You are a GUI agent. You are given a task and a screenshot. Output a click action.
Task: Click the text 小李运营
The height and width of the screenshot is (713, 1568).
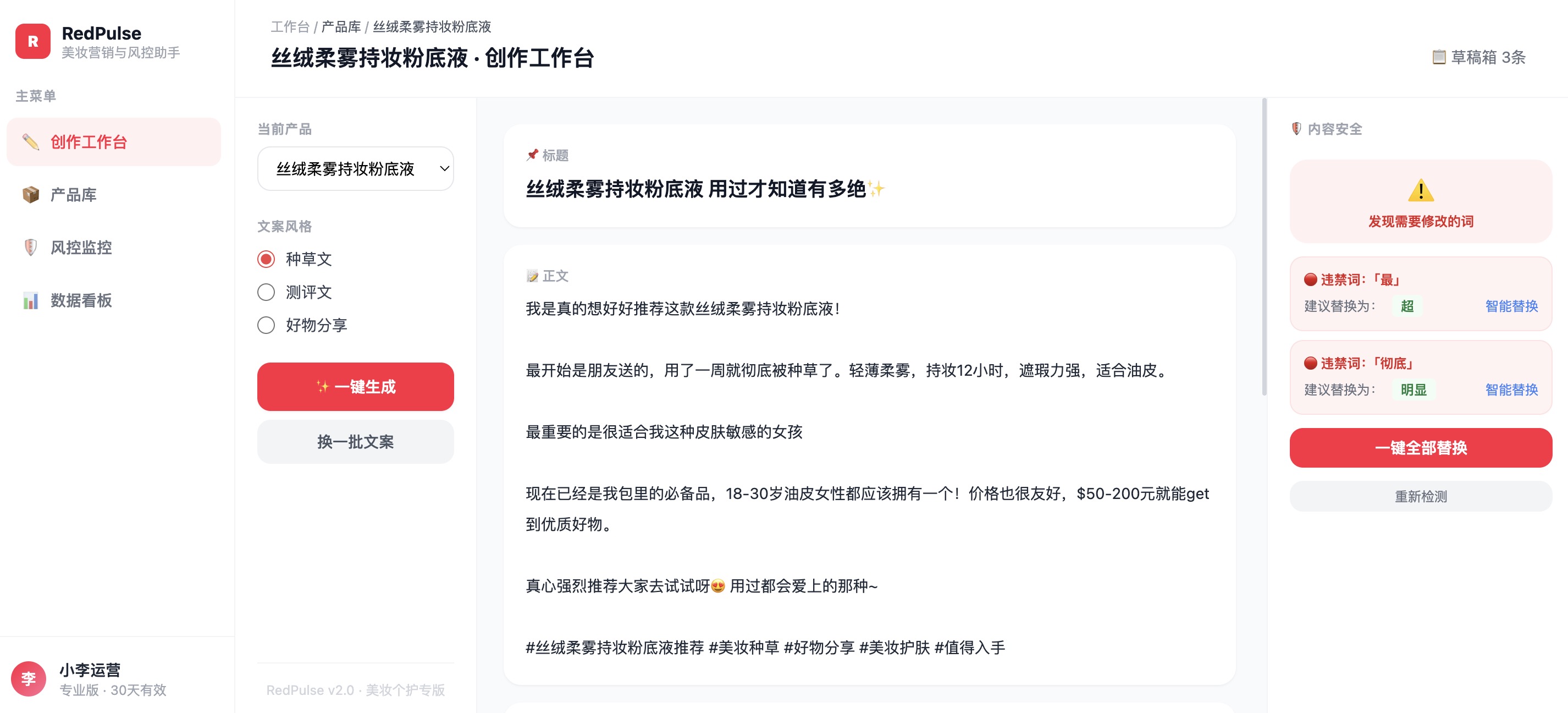point(90,670)
